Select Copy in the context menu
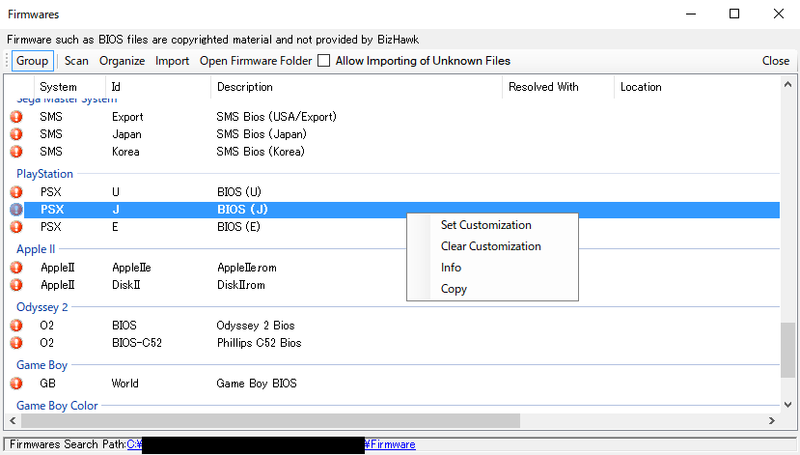800x455 pixels. coord(454,289)
